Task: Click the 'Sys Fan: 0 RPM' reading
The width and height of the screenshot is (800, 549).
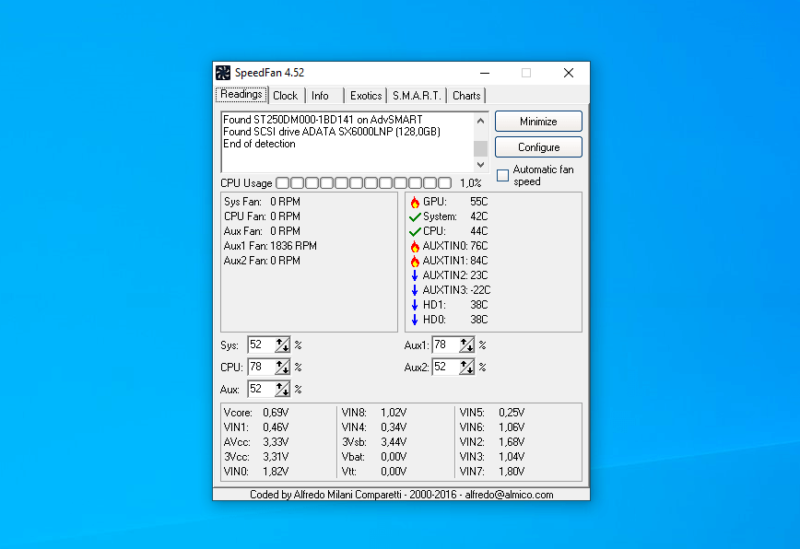Action: pos(262,202)
